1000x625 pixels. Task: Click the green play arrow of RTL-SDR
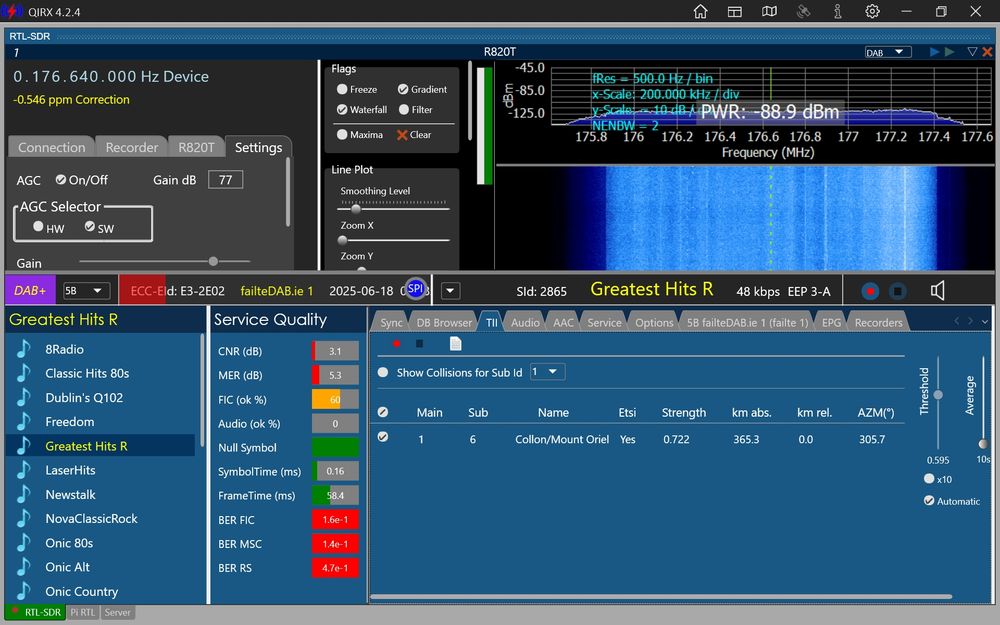[950, 52]
